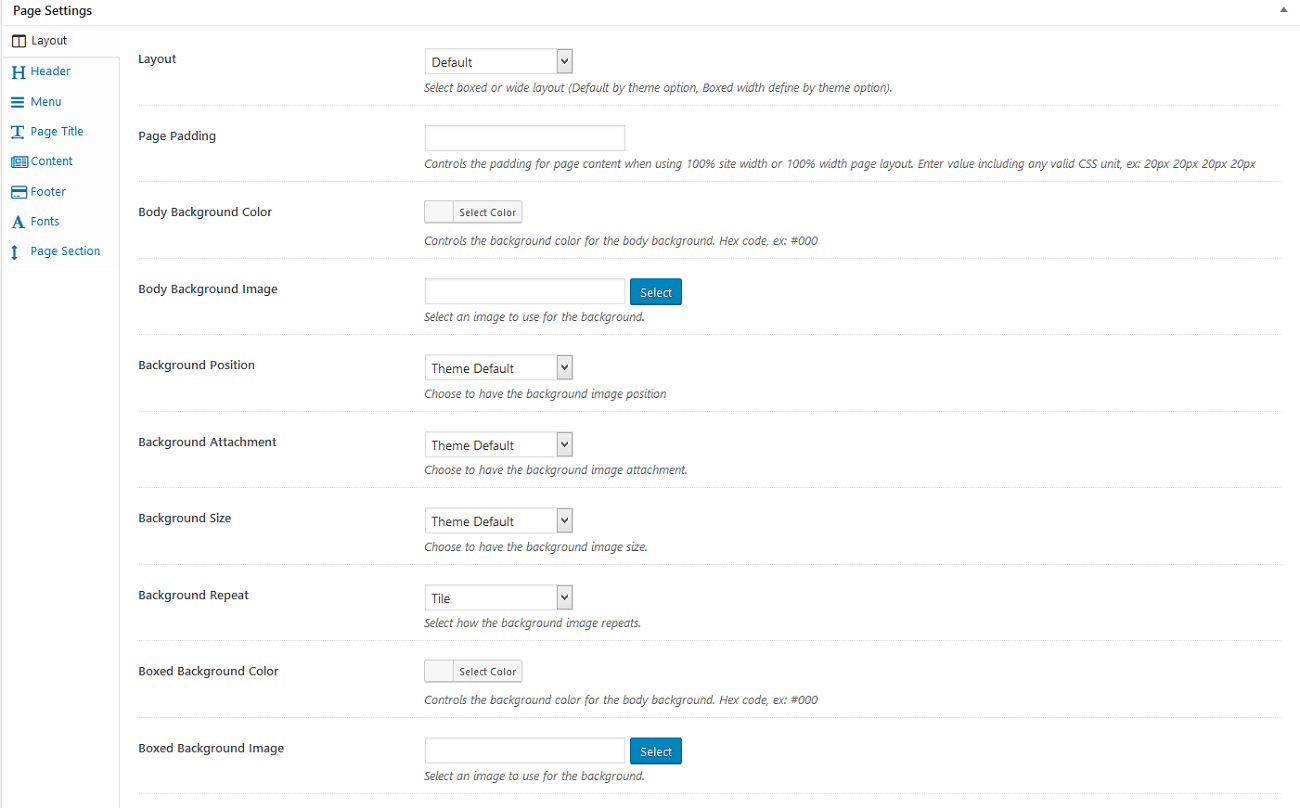The height and width of the screenshot is (808, 1300).
Task: Click the Body Background Image label
Action: (x=208, y=289)
